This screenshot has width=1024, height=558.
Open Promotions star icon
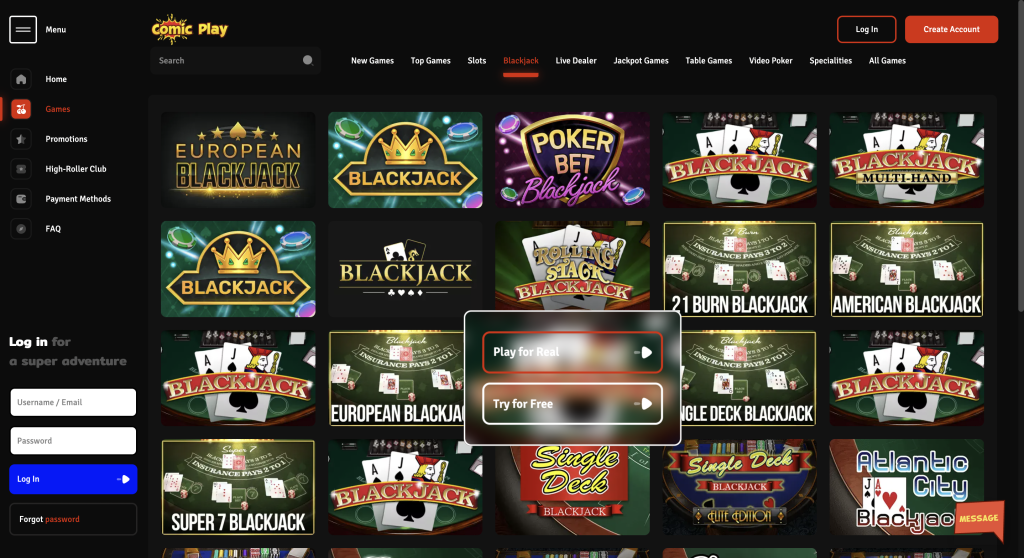click(21, 139)
